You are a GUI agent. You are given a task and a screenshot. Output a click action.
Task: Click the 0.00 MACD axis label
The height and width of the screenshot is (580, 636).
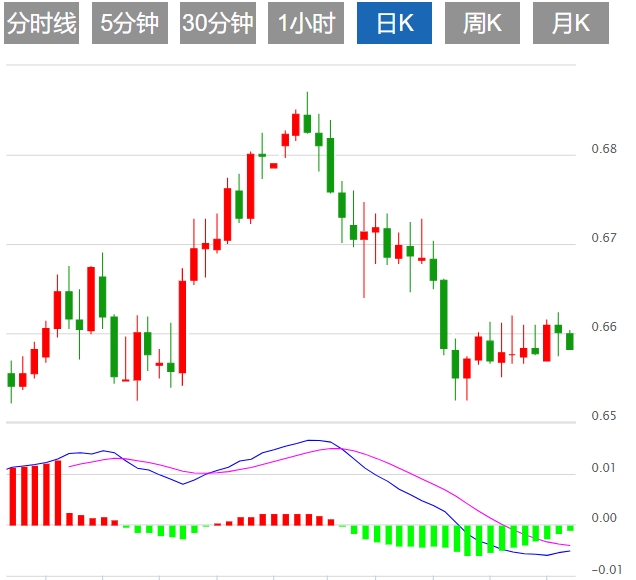[x=604, y=518]
